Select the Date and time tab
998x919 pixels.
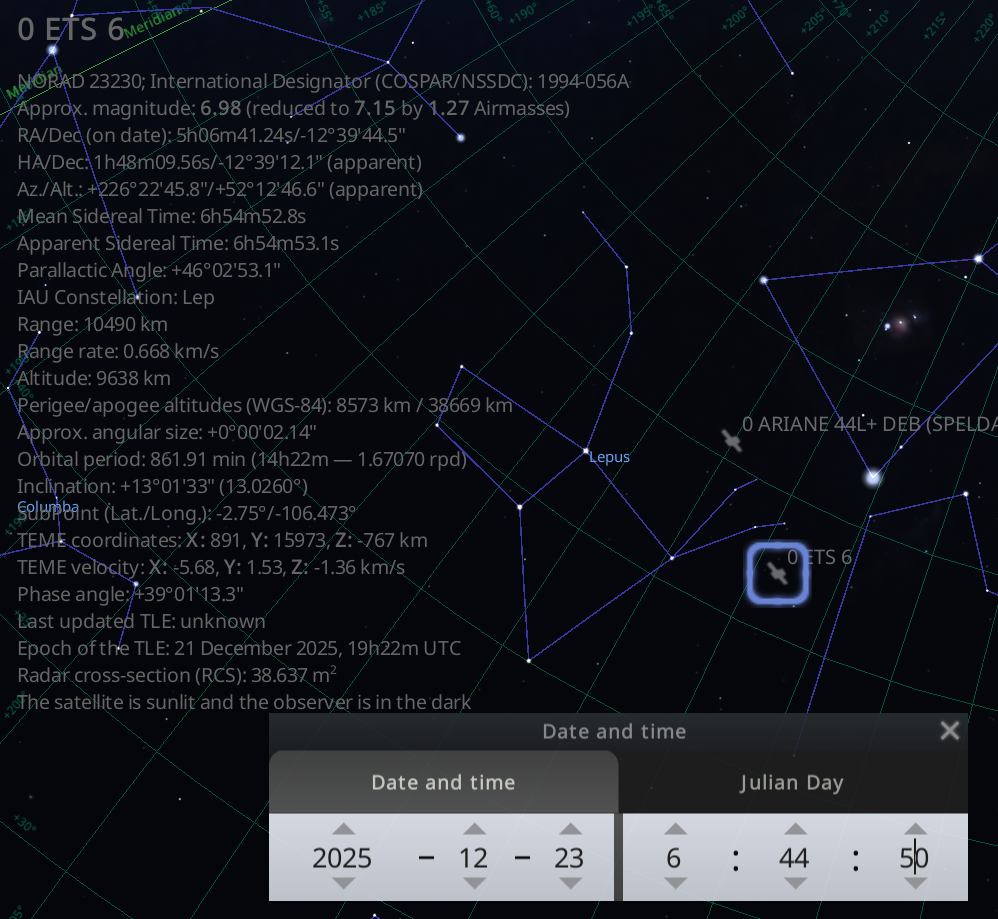pyautogui.click(x=443, y=783)
